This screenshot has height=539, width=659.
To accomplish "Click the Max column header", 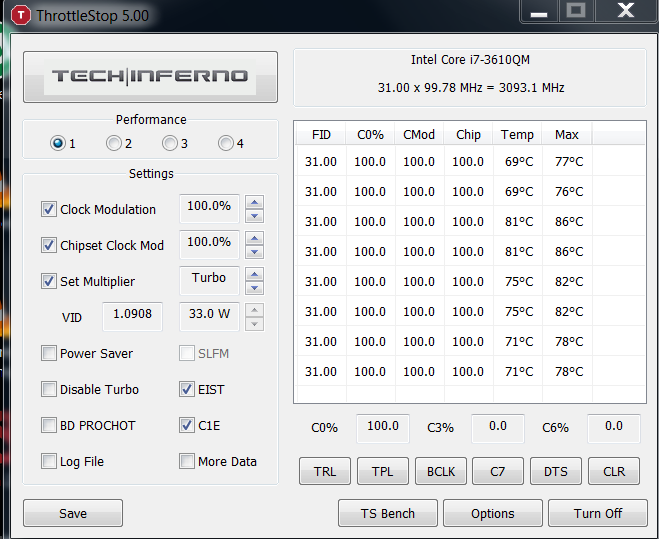I will point(567,135).
